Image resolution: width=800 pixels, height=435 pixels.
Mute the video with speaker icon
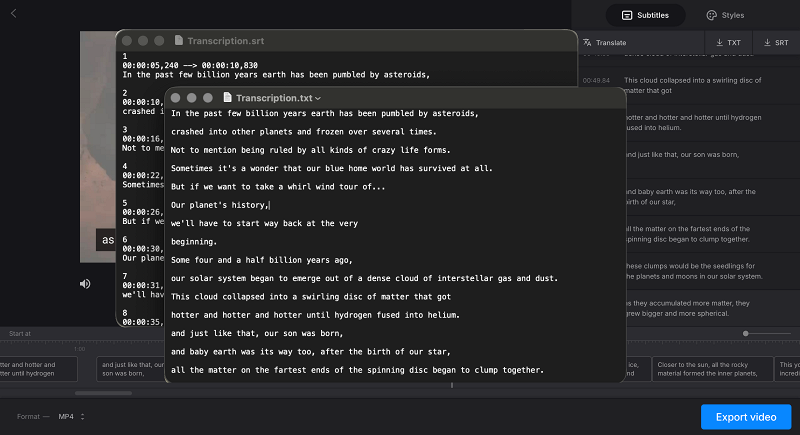click(x=86, y=283)
